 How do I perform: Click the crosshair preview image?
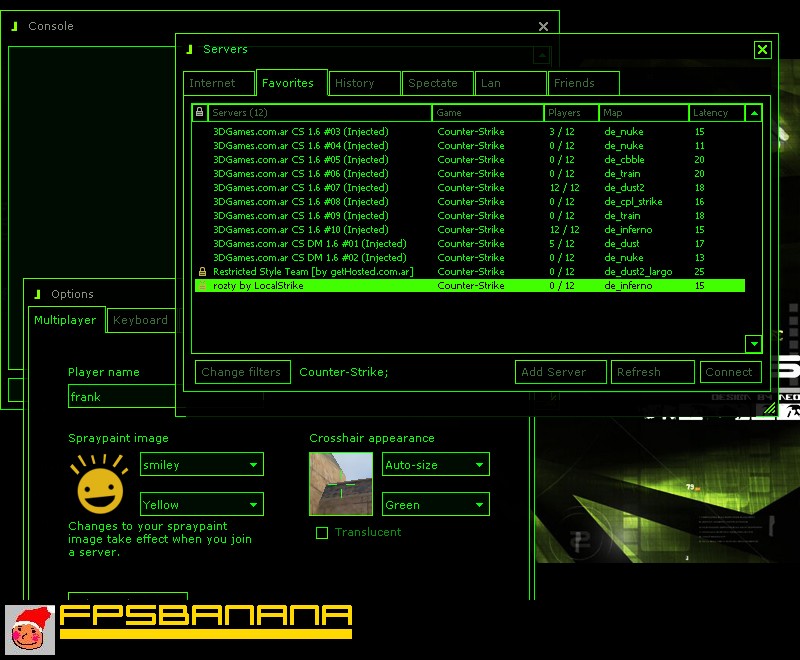point(341,484)
